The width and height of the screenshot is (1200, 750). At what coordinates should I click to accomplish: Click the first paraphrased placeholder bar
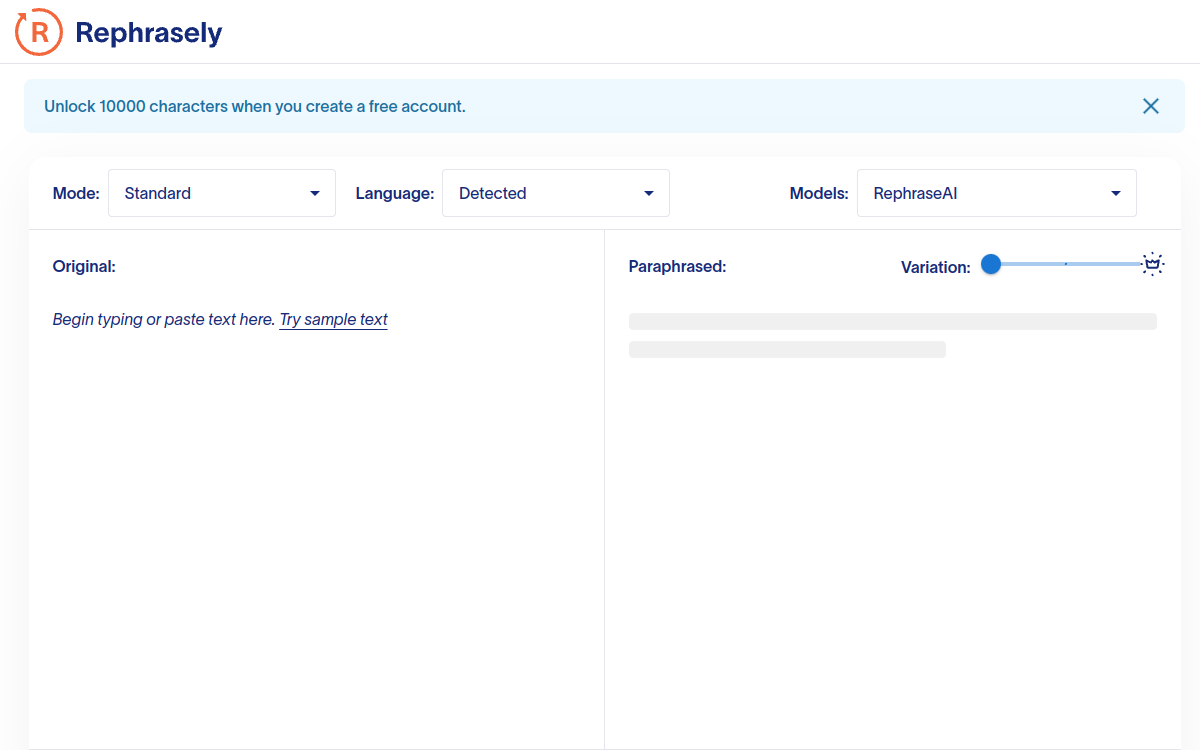[892, 322]
